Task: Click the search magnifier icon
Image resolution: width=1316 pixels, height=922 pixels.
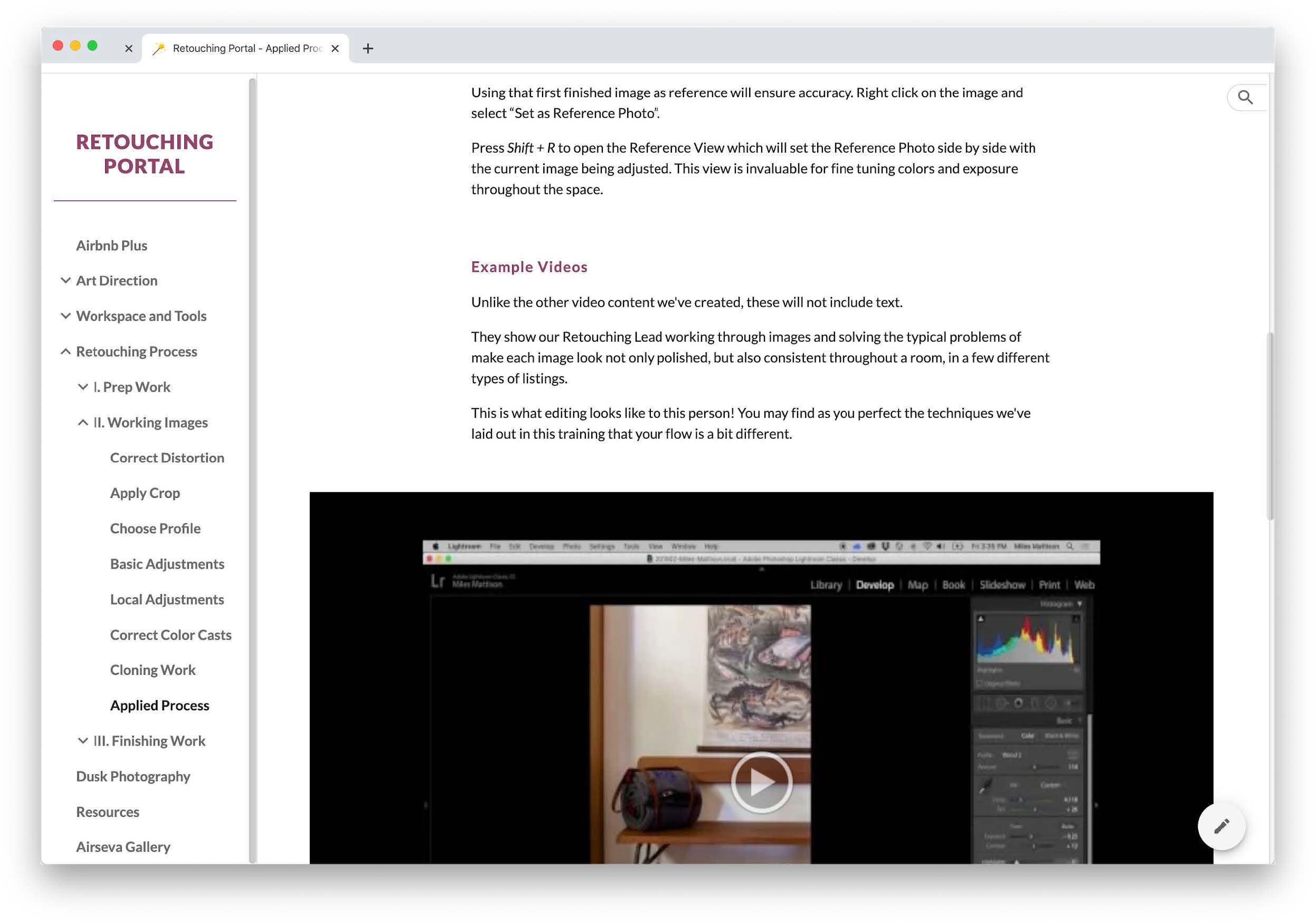Action: click(1245, 98)
